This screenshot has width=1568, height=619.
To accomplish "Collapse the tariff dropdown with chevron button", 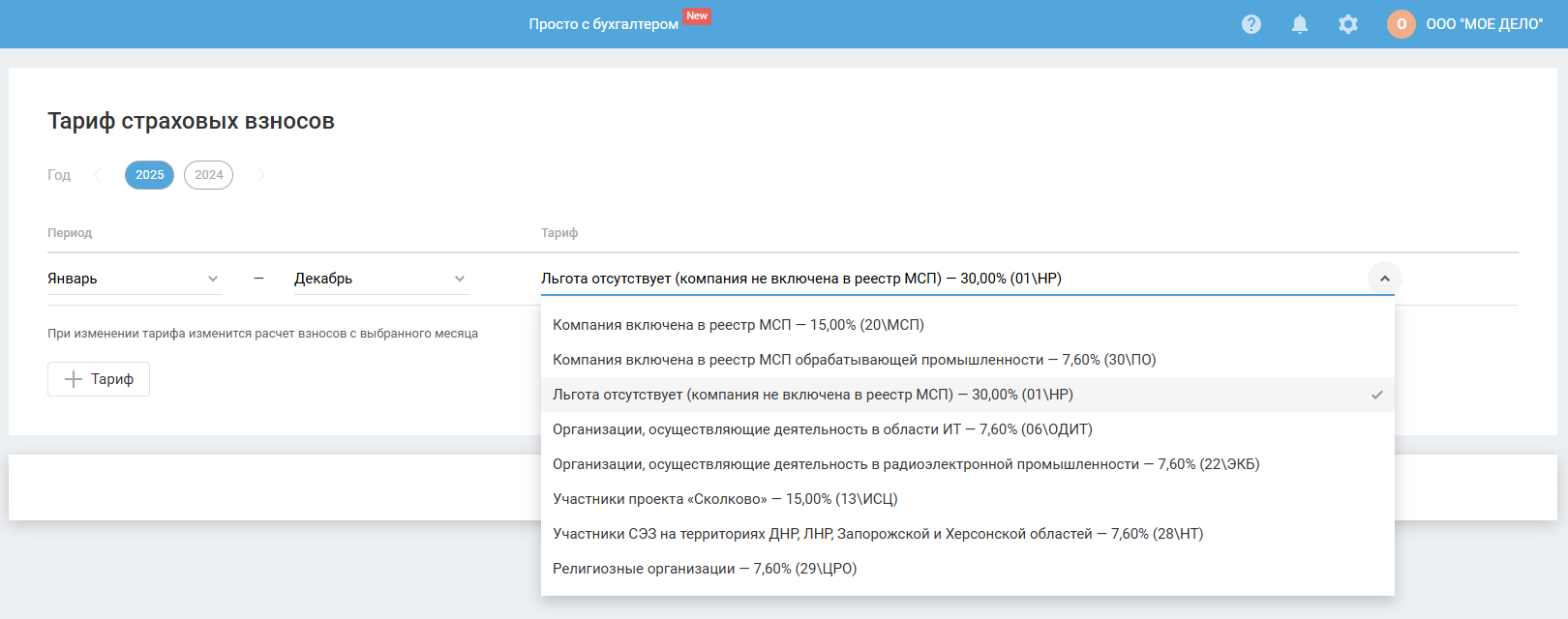I will click(1384, 279).
